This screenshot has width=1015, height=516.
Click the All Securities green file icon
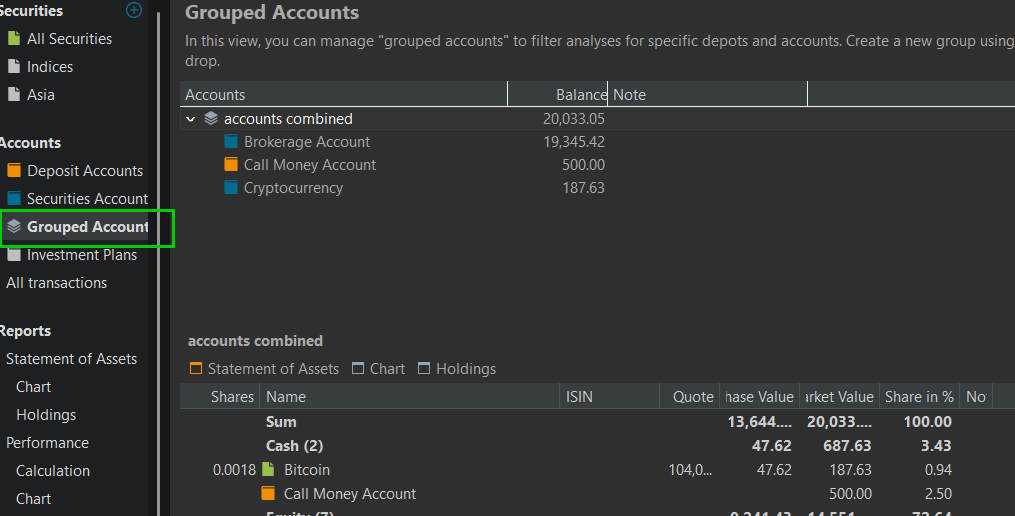coord(14,39)
